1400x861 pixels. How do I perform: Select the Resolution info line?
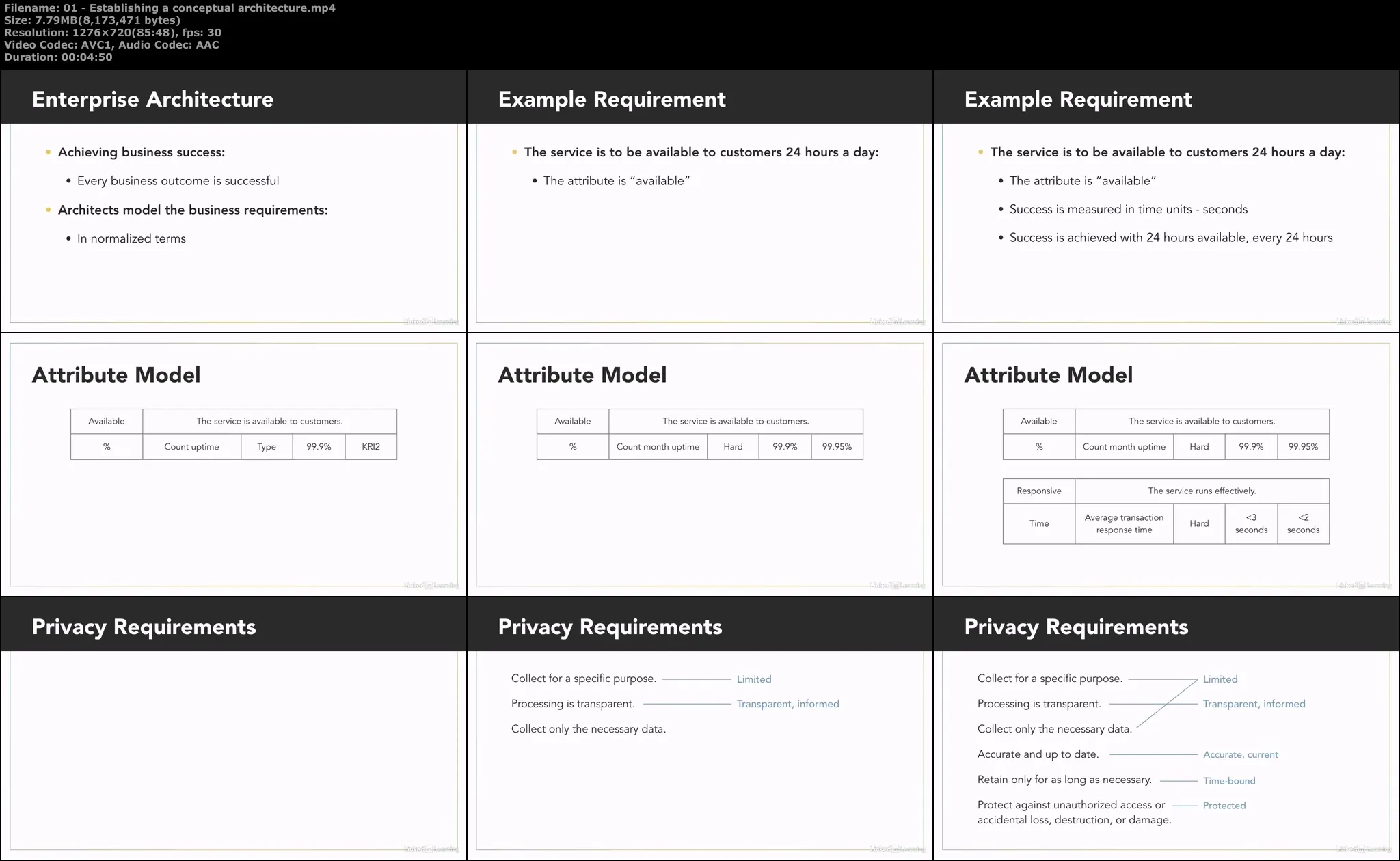tap(113, 32)
